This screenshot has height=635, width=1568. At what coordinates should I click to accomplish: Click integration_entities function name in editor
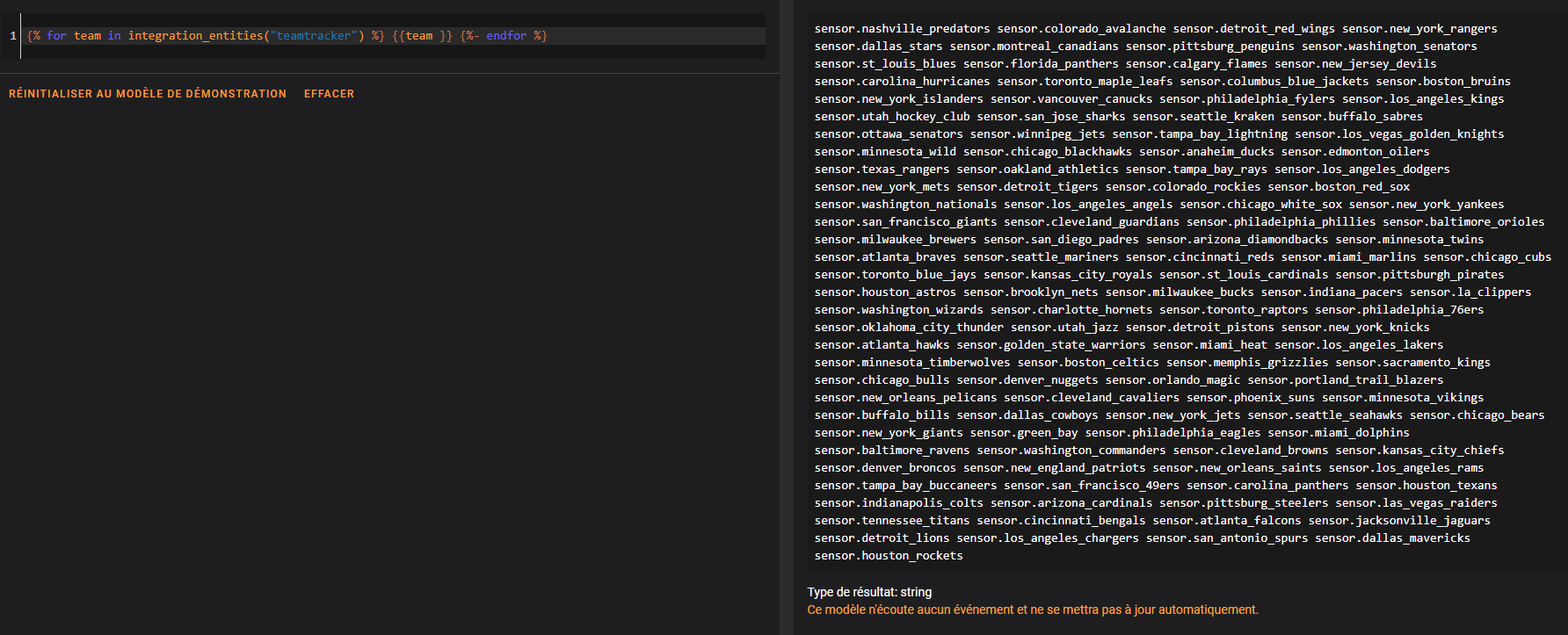tap(195, 36)
